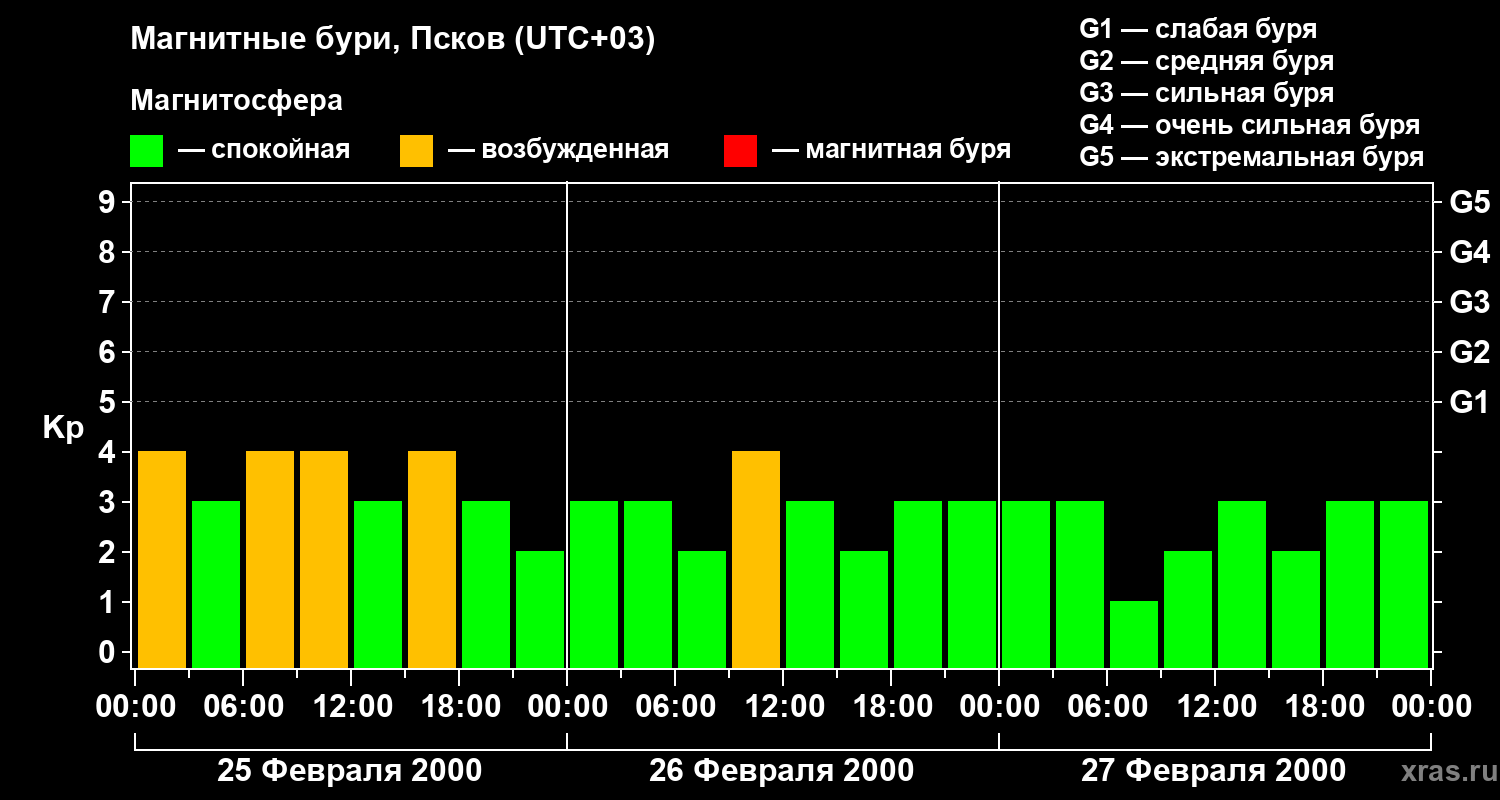Screen dimensions: 1500x800
Task: Click the «— спокойная» legend label
Action: (264, 150)
